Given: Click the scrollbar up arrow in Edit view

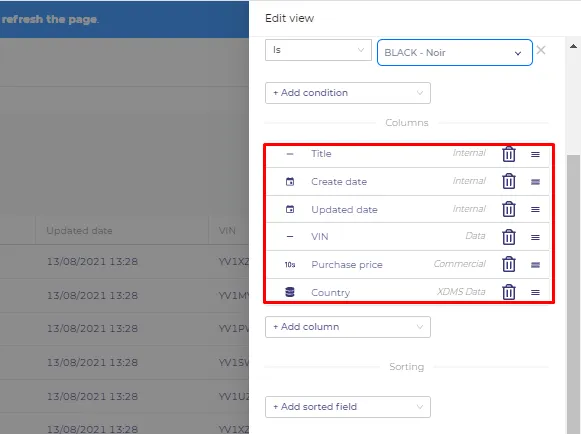Looking at the screenshot, I should [x=573, y=46].
